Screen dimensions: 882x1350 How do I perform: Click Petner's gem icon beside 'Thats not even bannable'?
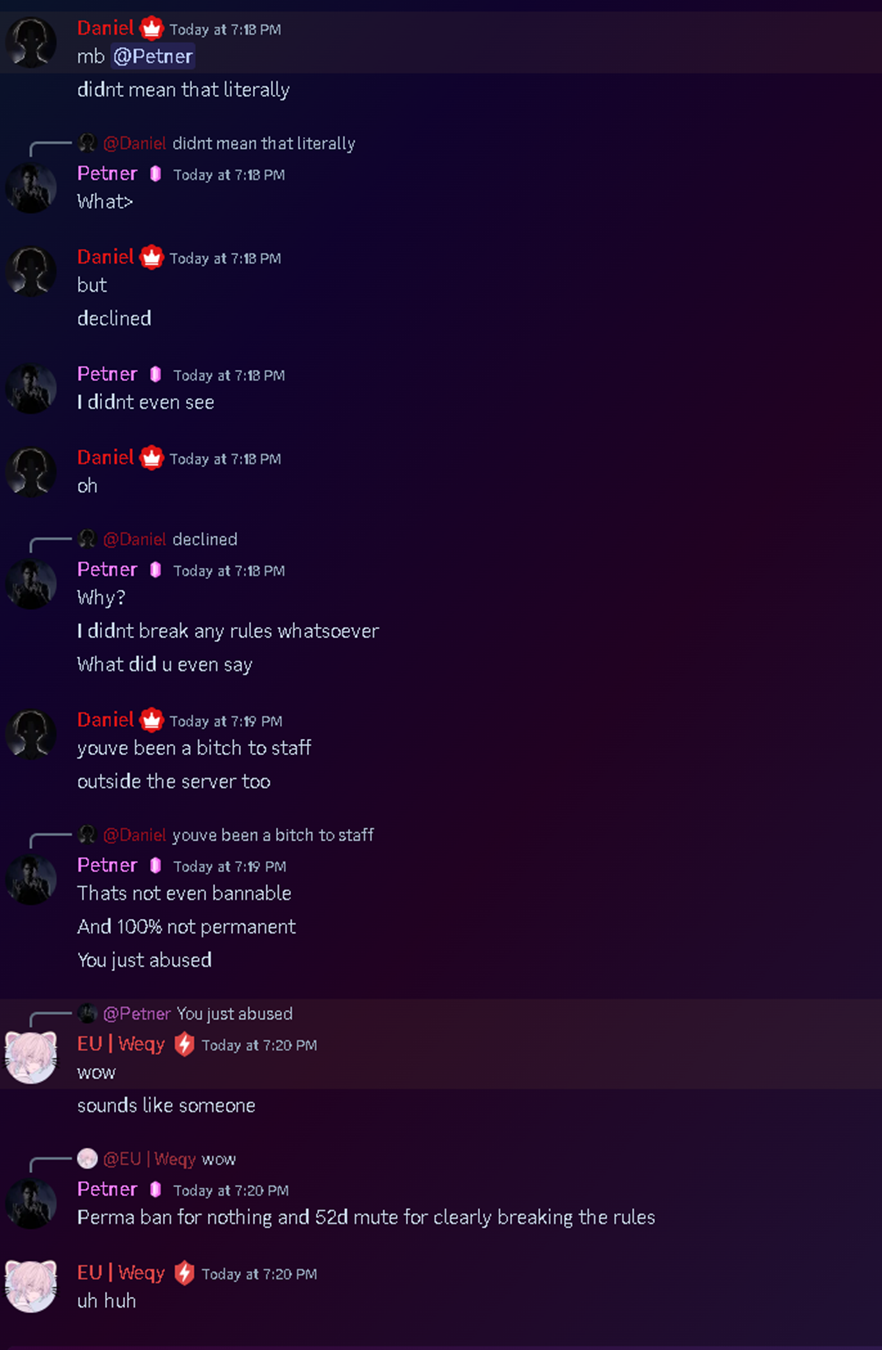pos(155,866)
